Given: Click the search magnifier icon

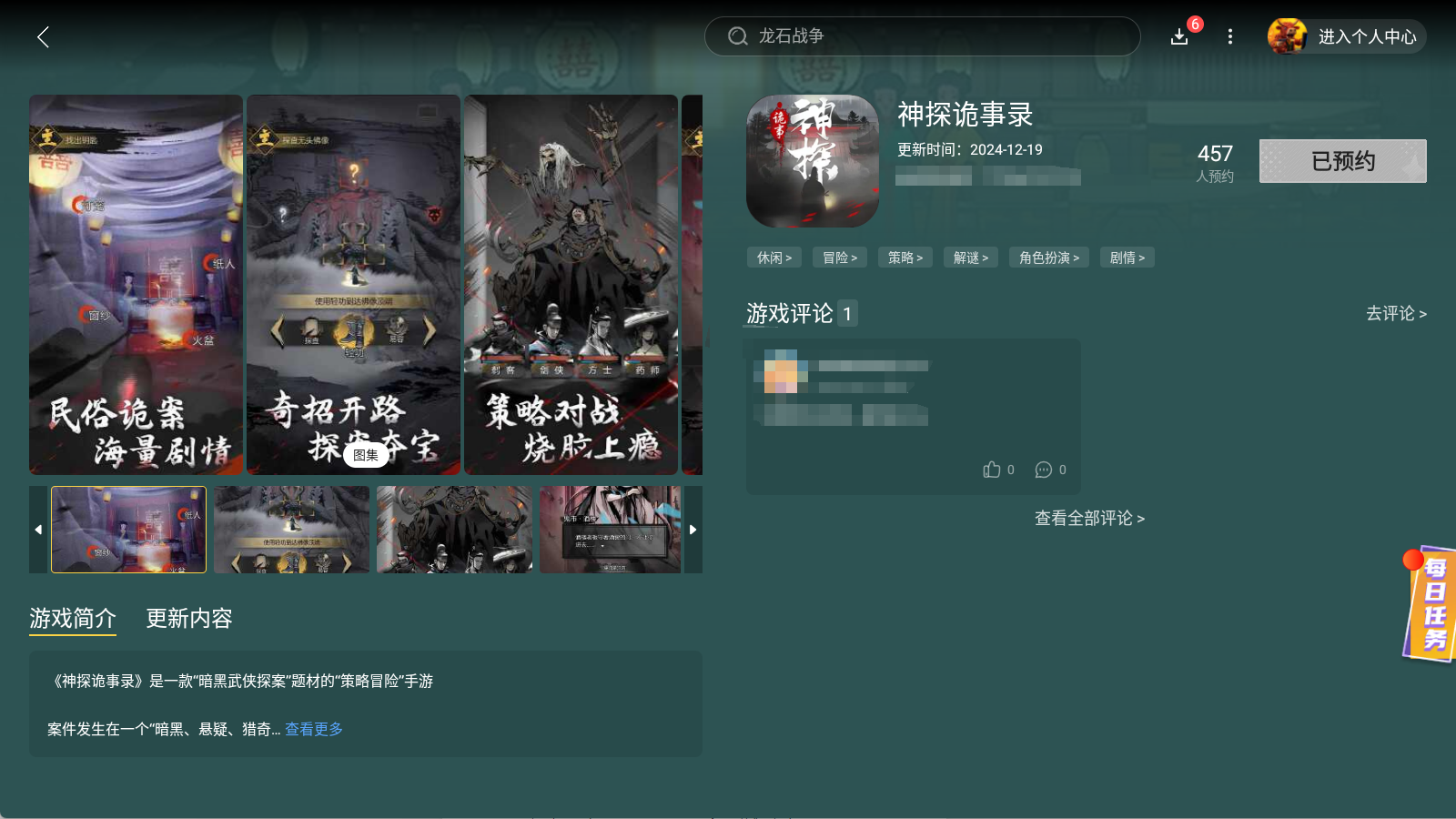Looking at the screenshot, I should coord(737,36).
